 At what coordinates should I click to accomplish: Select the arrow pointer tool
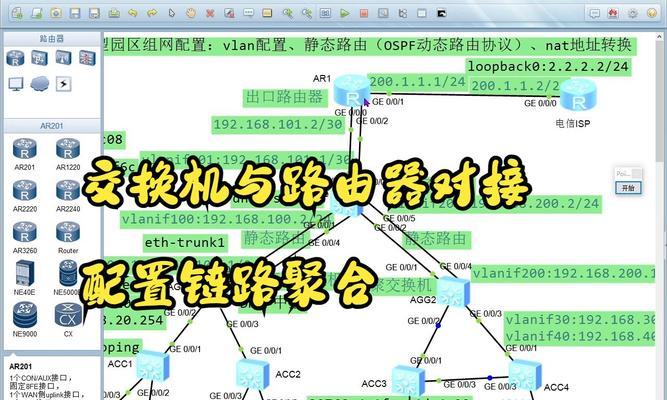[x=171, y=13]
